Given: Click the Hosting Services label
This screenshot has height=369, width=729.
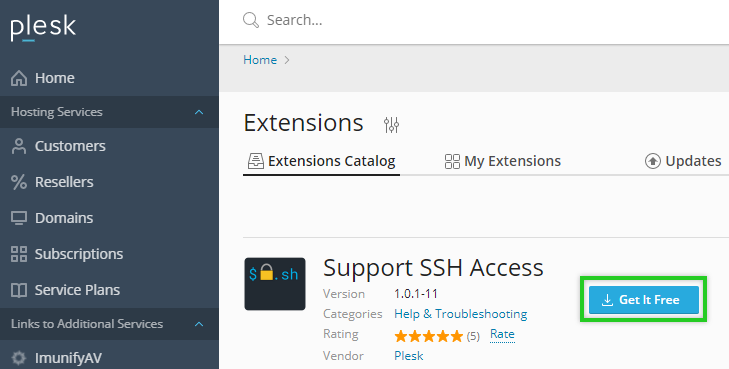Looking at the screenshot, I should click(x=57, y=112).
